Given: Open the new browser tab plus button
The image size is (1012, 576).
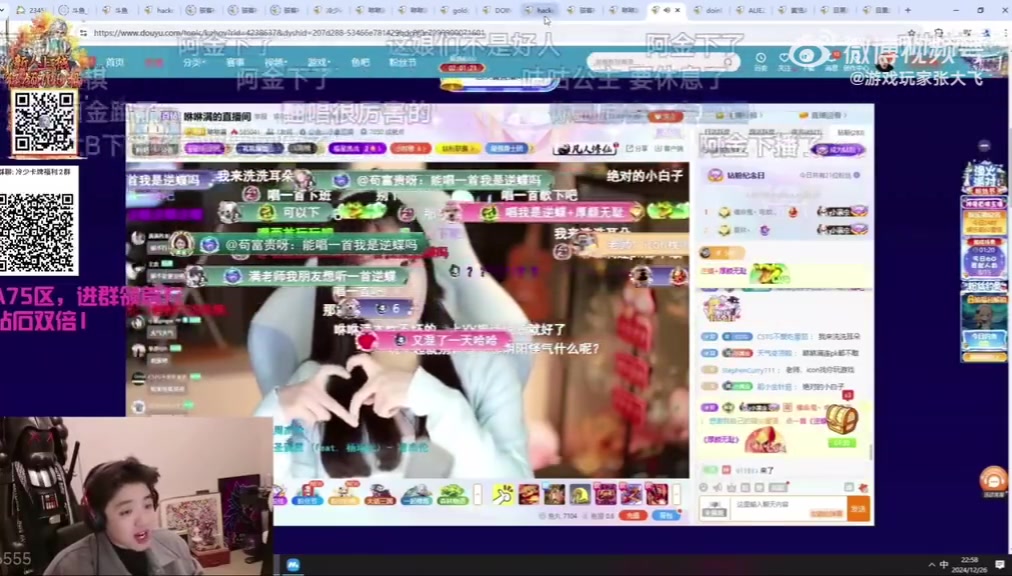Looking at the screenshot, I should click(x=907, y=10).
